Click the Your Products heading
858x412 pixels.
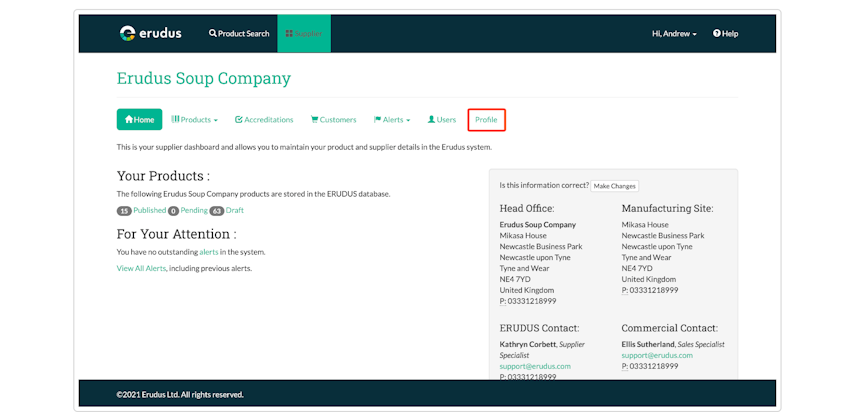pos(163,176)
